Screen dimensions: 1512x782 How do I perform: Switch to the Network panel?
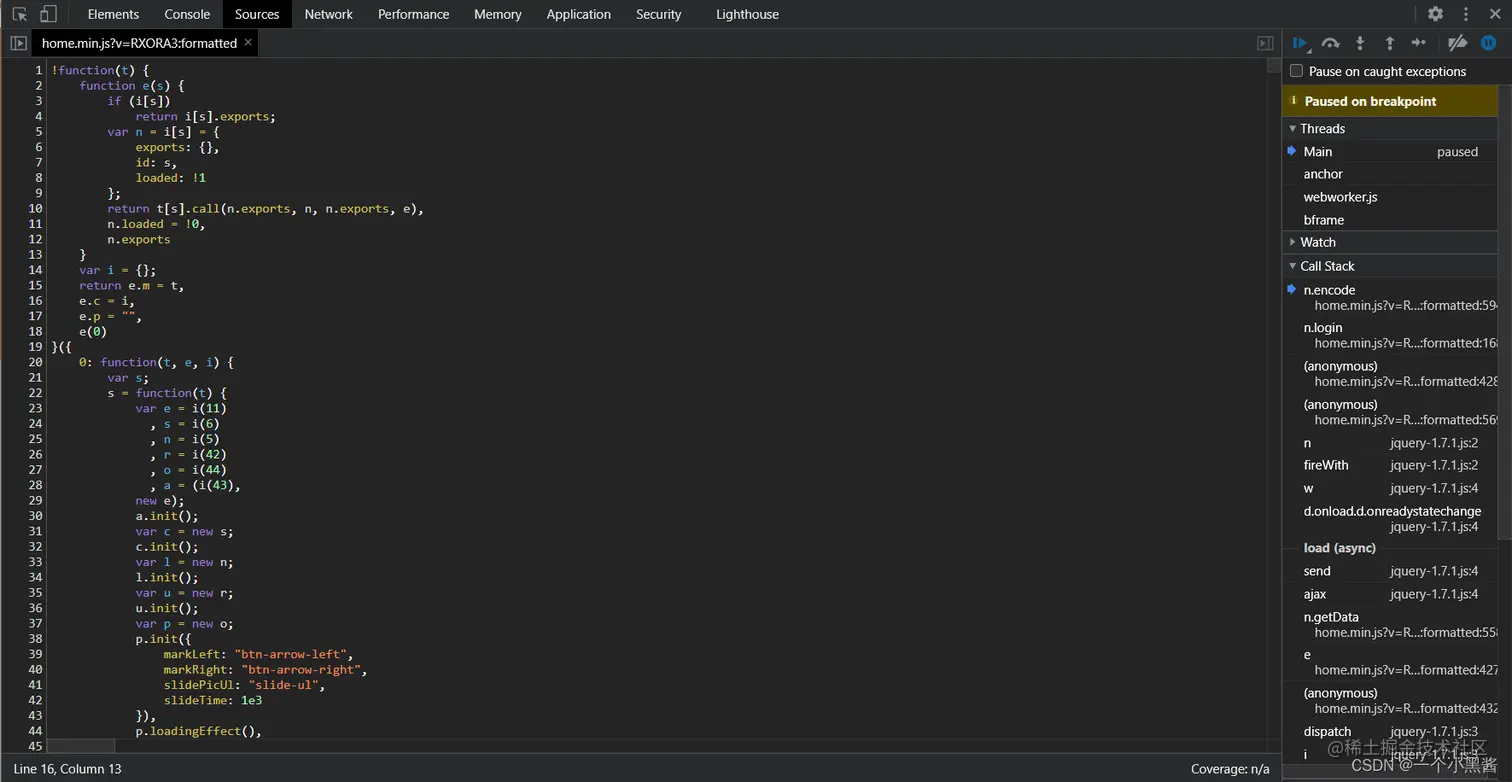(x=328, y=14)
